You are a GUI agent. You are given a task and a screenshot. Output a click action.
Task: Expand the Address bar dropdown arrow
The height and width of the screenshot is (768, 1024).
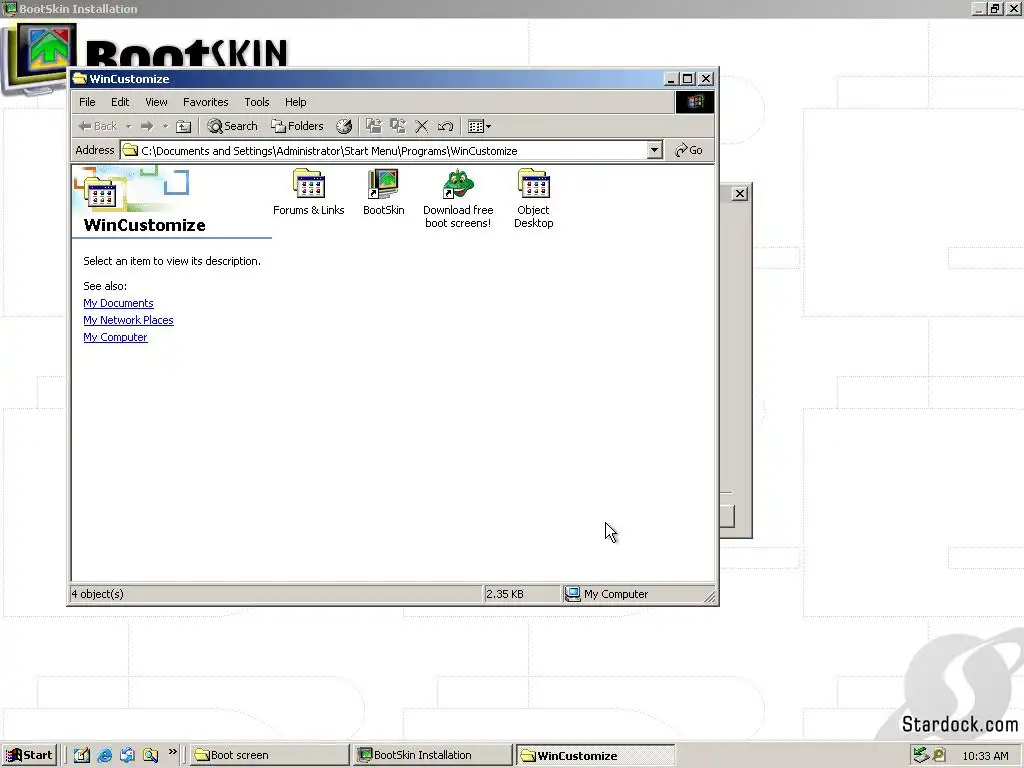[654, 151]
